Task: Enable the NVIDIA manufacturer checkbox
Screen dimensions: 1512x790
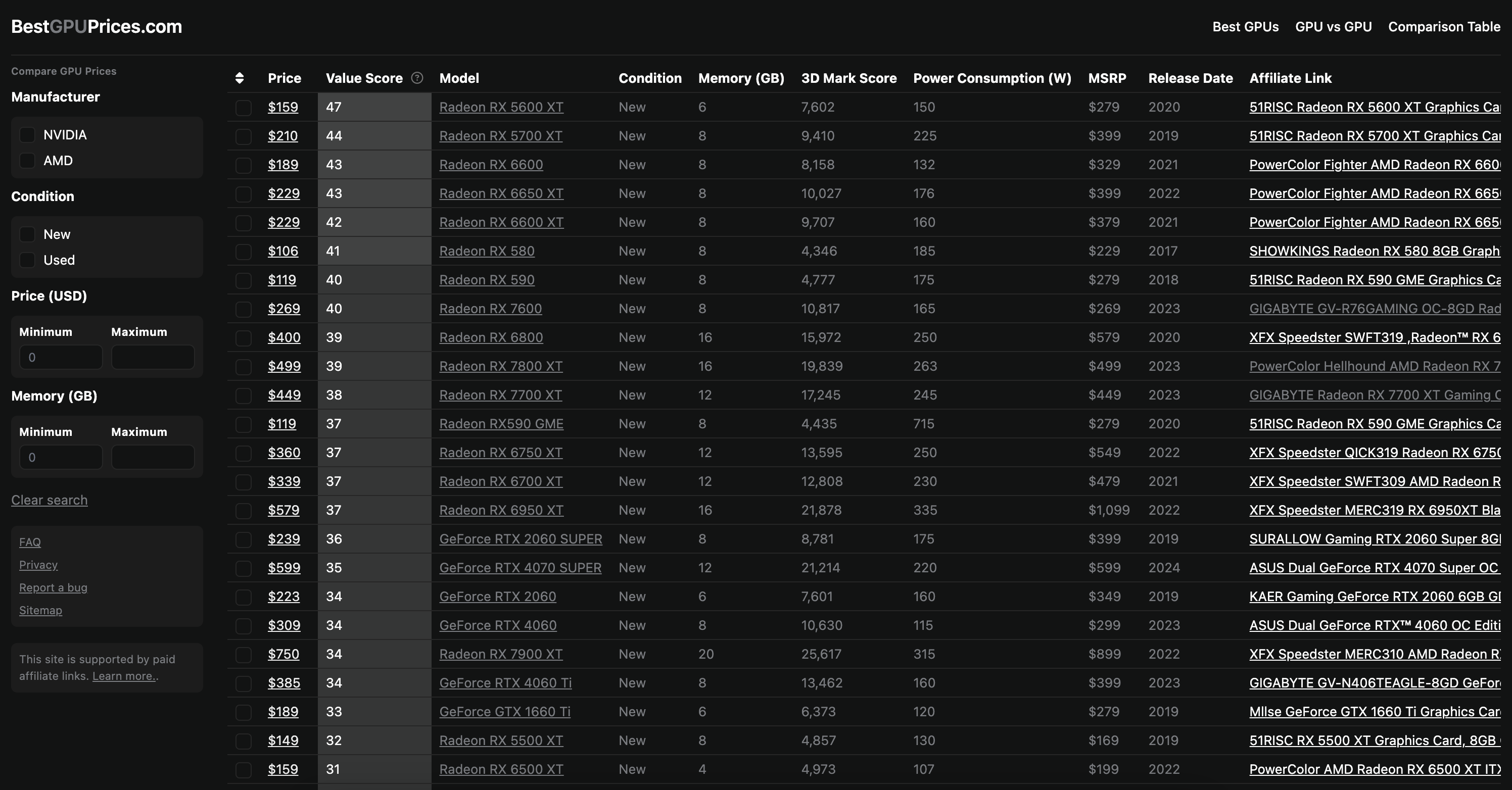Action: point(27,135)
